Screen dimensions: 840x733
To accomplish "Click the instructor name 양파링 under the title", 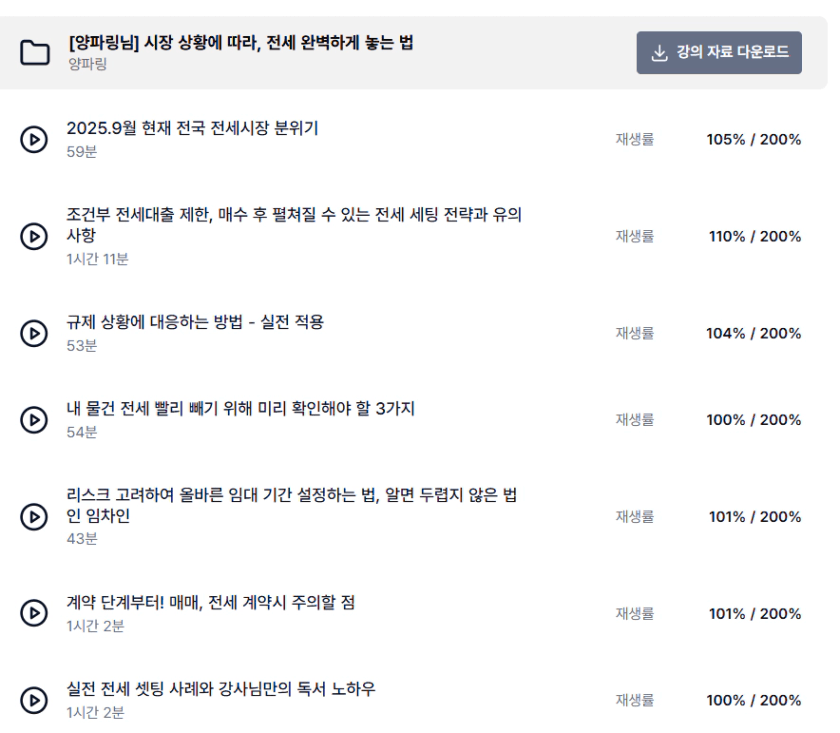I will 87,64.
